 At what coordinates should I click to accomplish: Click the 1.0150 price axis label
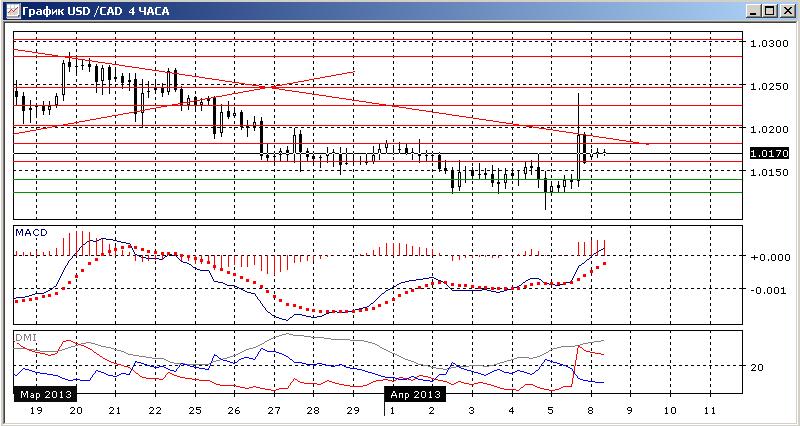tap(768, 173)
